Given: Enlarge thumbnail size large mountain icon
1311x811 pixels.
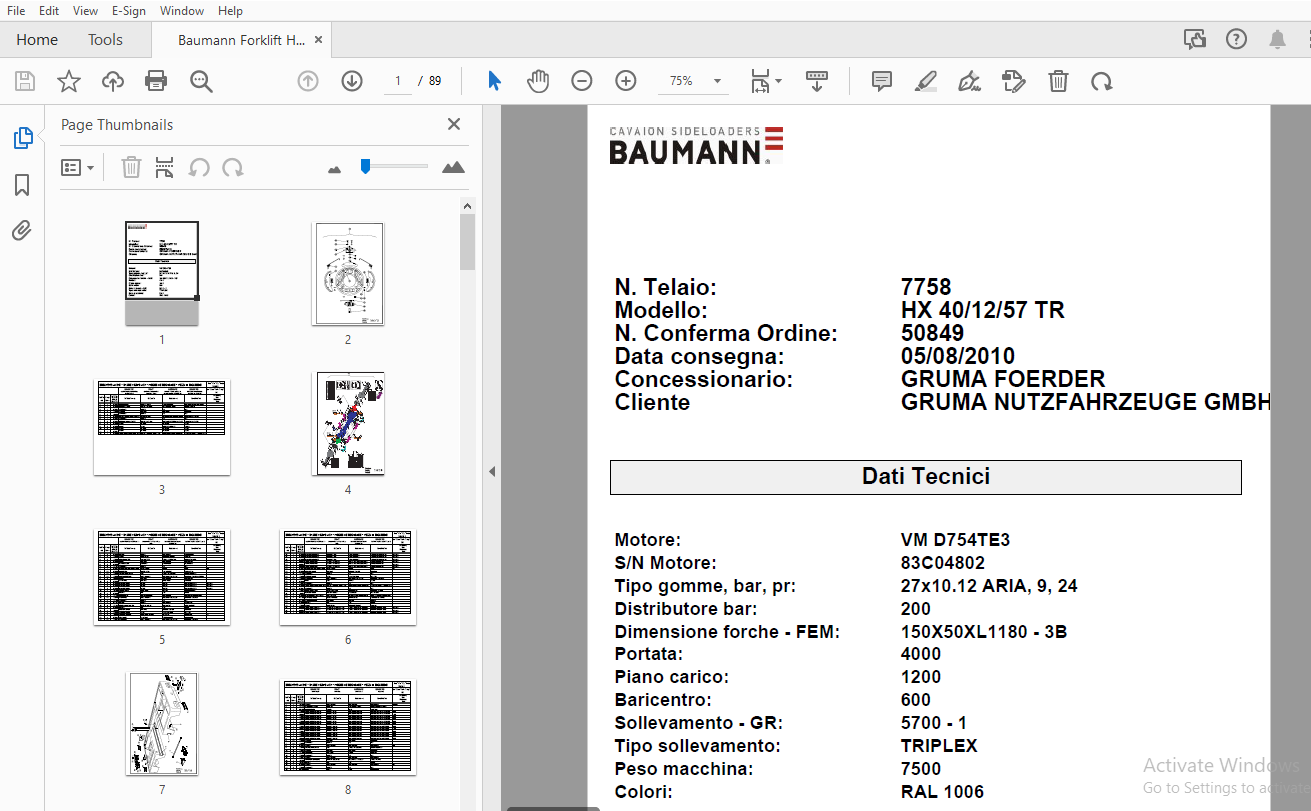Looking at the screenshot, I should 453,167.
